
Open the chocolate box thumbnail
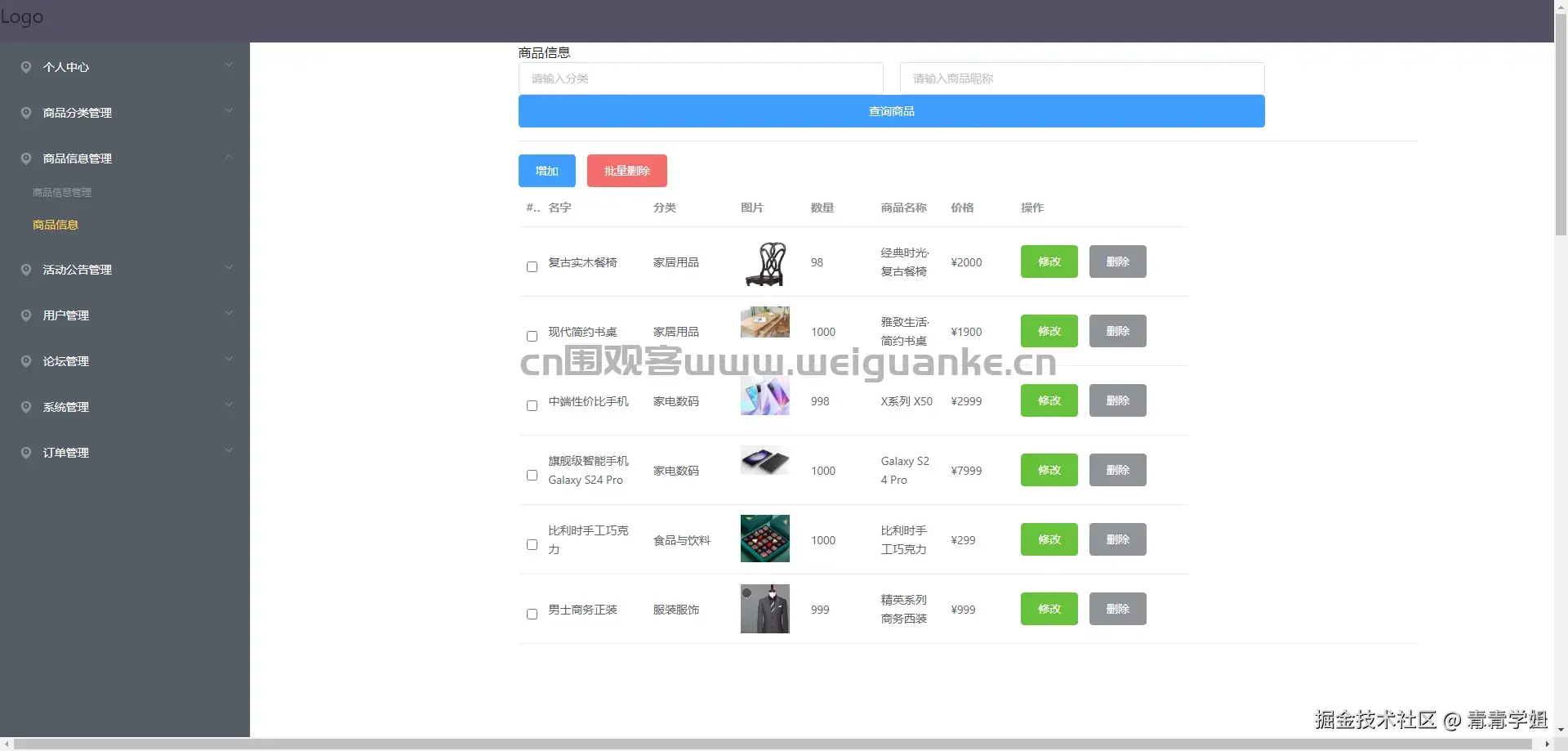click(x=765, y=539)
